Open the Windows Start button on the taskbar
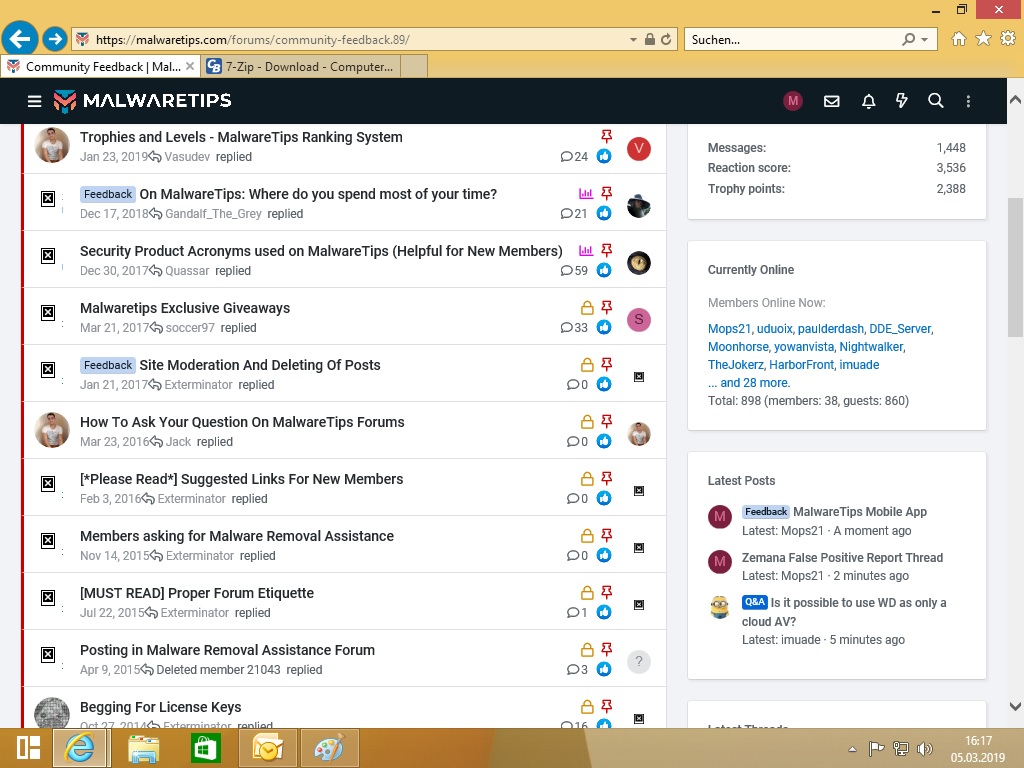1024x768 pixels. coord(28,748)
